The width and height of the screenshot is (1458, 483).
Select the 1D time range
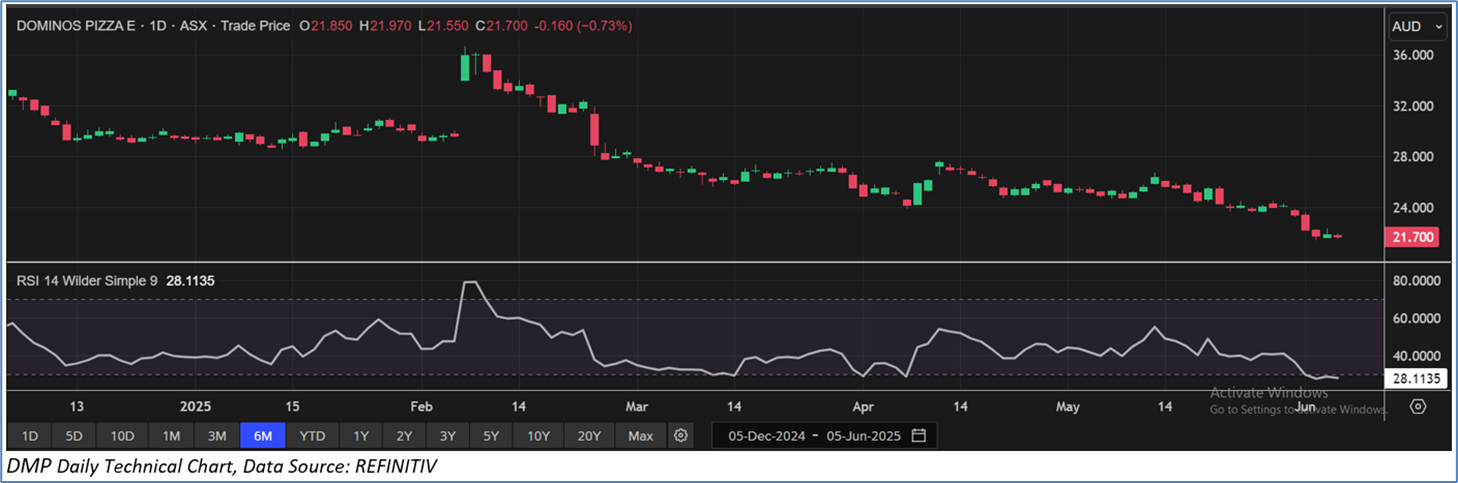coord(30,436)
